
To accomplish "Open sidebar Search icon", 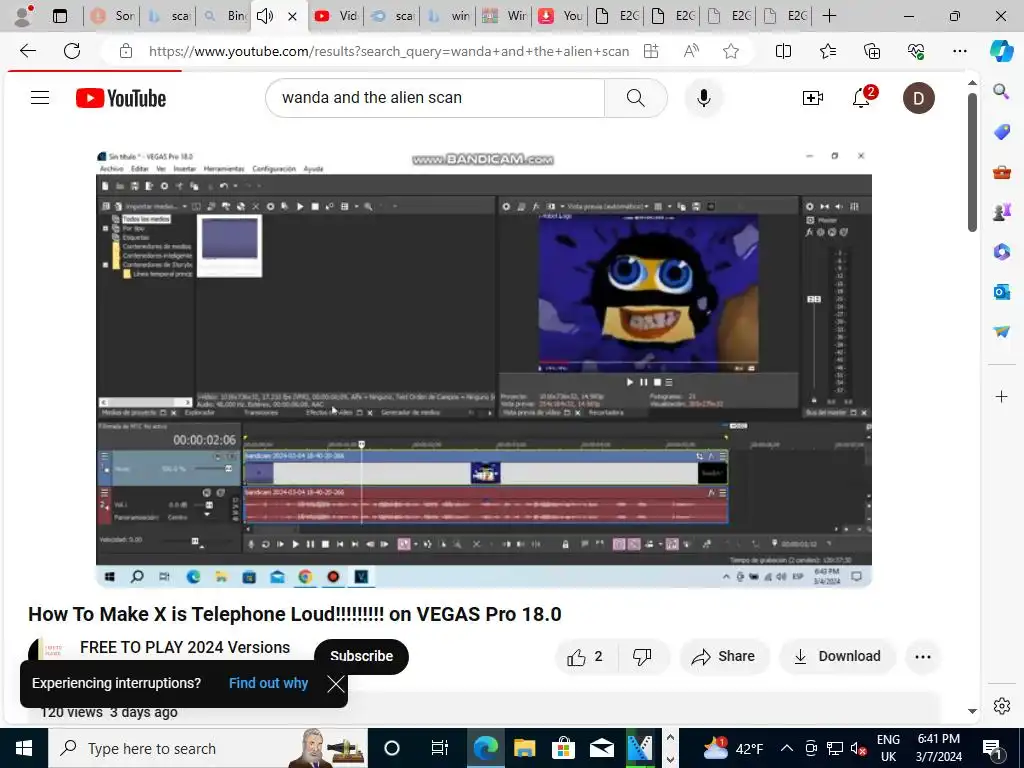I will pyautogui.click(x=1001, y=91).
